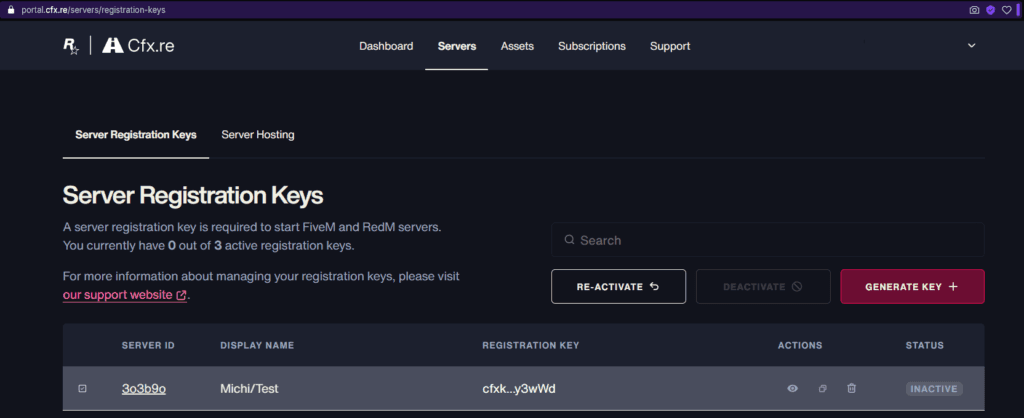Open the account dropdown chevron at top right
1024x418 pixels.
coord(972,46)
